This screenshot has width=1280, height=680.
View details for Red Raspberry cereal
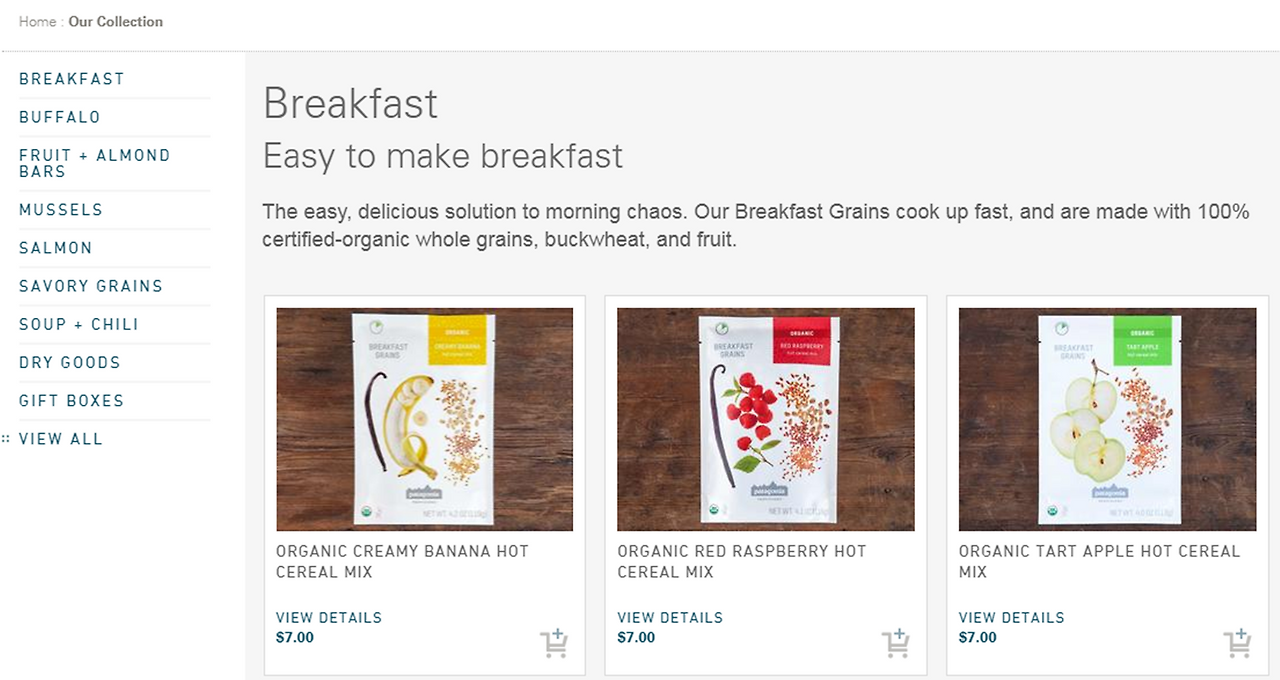point(670,617)
